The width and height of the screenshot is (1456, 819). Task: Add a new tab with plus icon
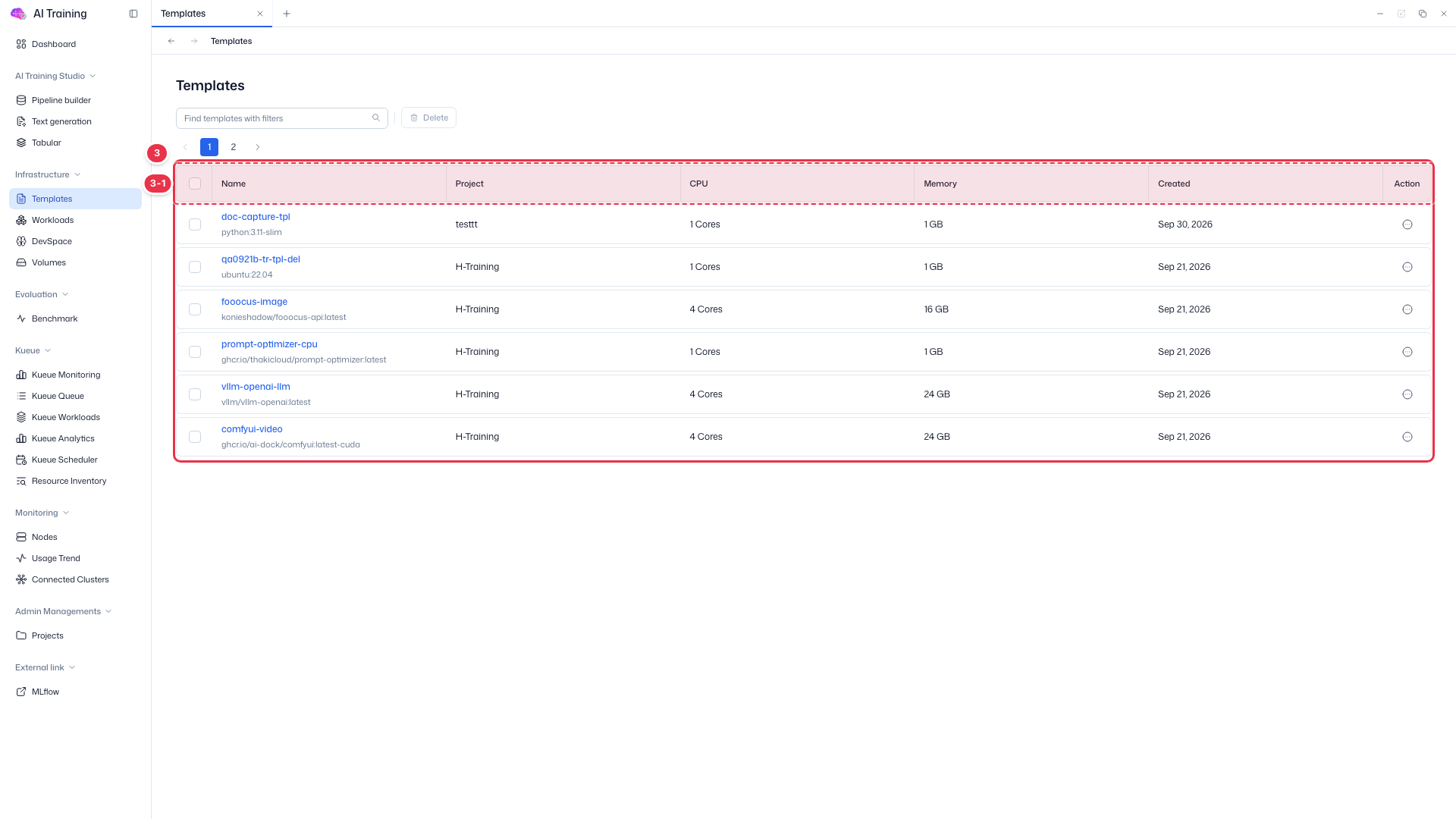[287, 14]
